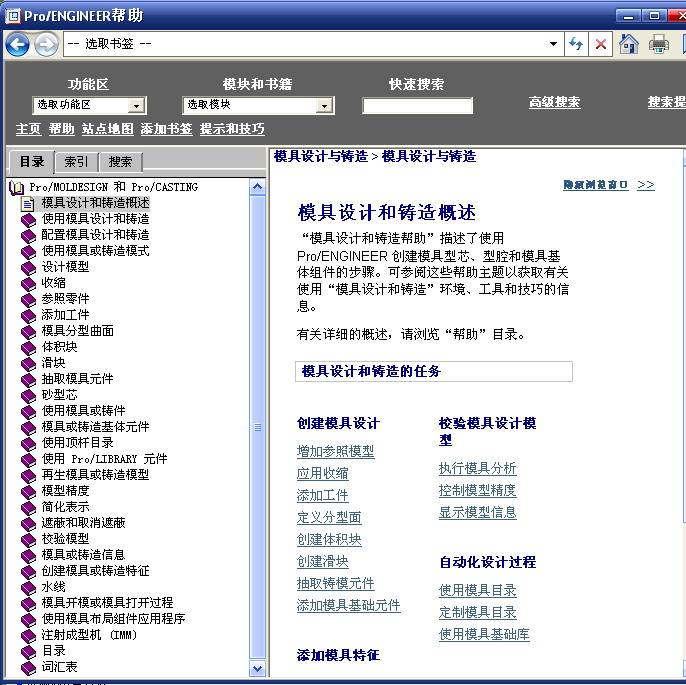Open the 高级搜索 link
The height and width of the screenshot is (685, 686).
pos(554,102)
